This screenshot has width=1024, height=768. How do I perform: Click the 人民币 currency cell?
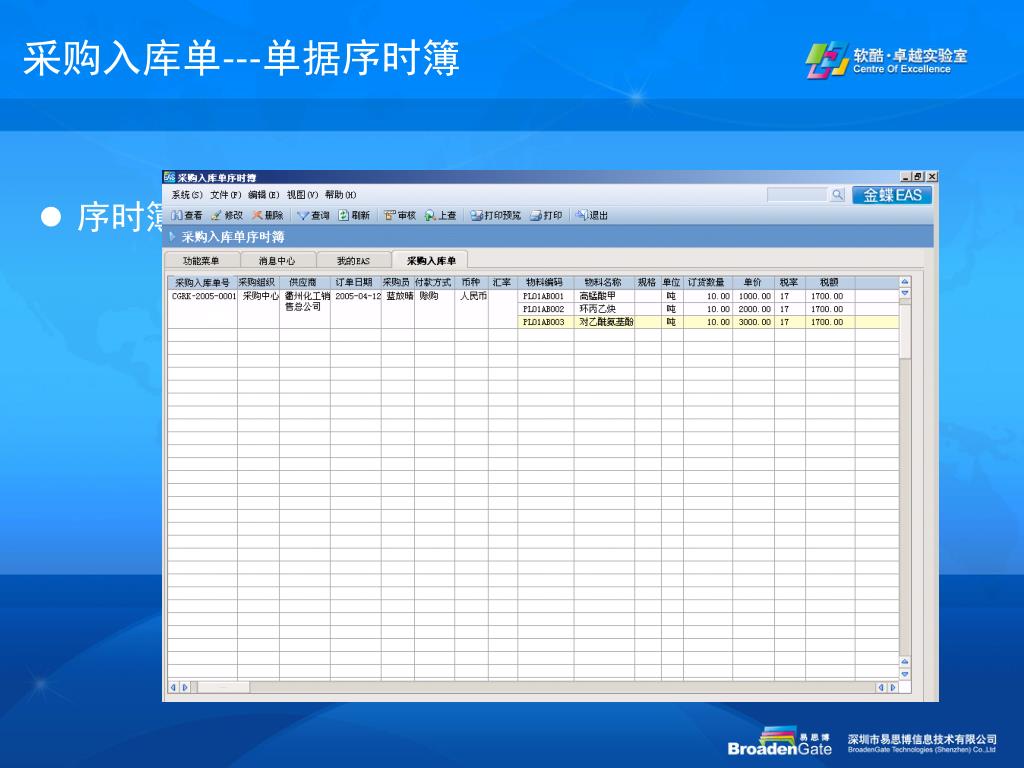coord(471,309)
